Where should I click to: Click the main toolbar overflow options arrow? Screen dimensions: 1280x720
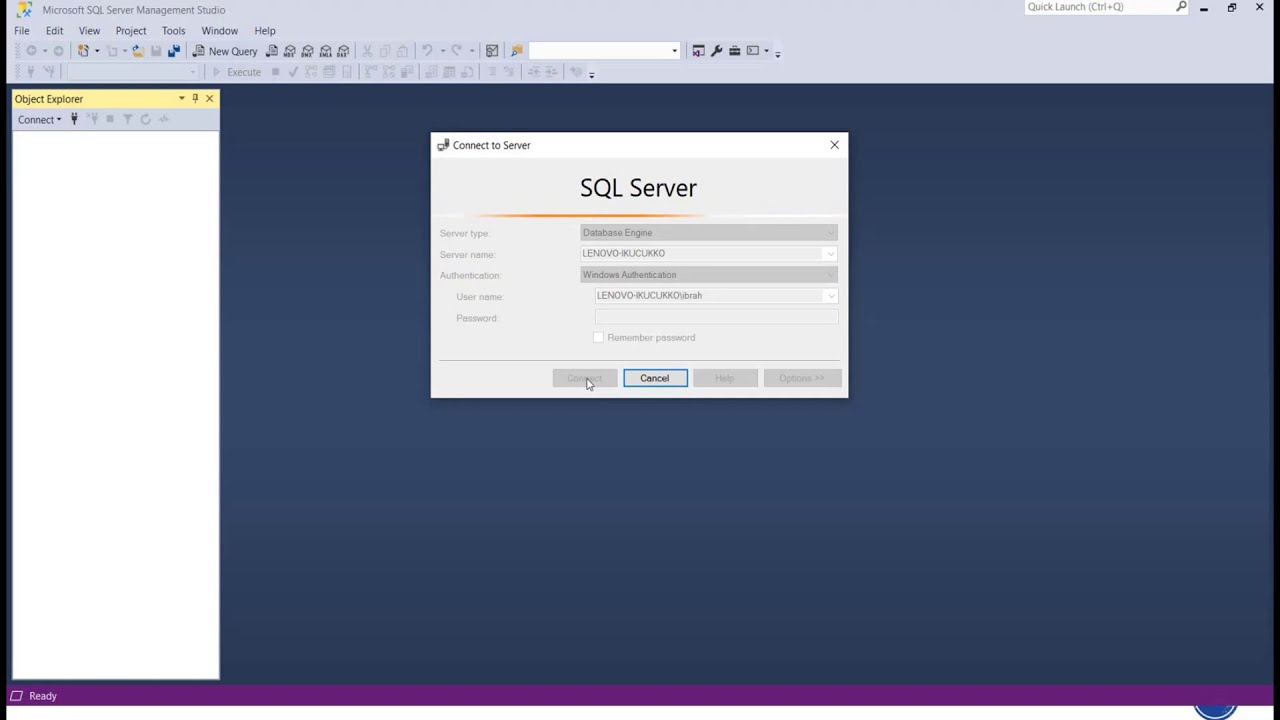pos(778,52)
